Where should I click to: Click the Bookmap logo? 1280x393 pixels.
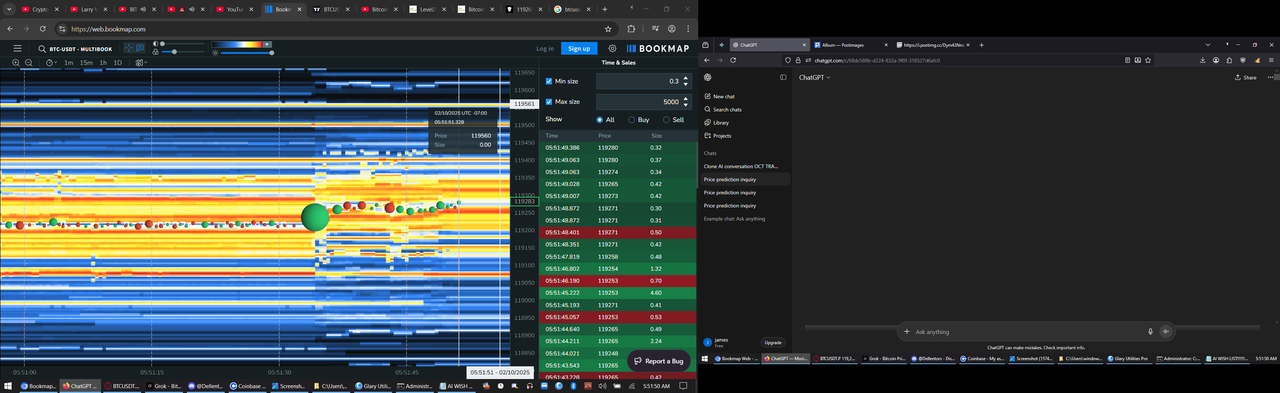click(659, 48)
